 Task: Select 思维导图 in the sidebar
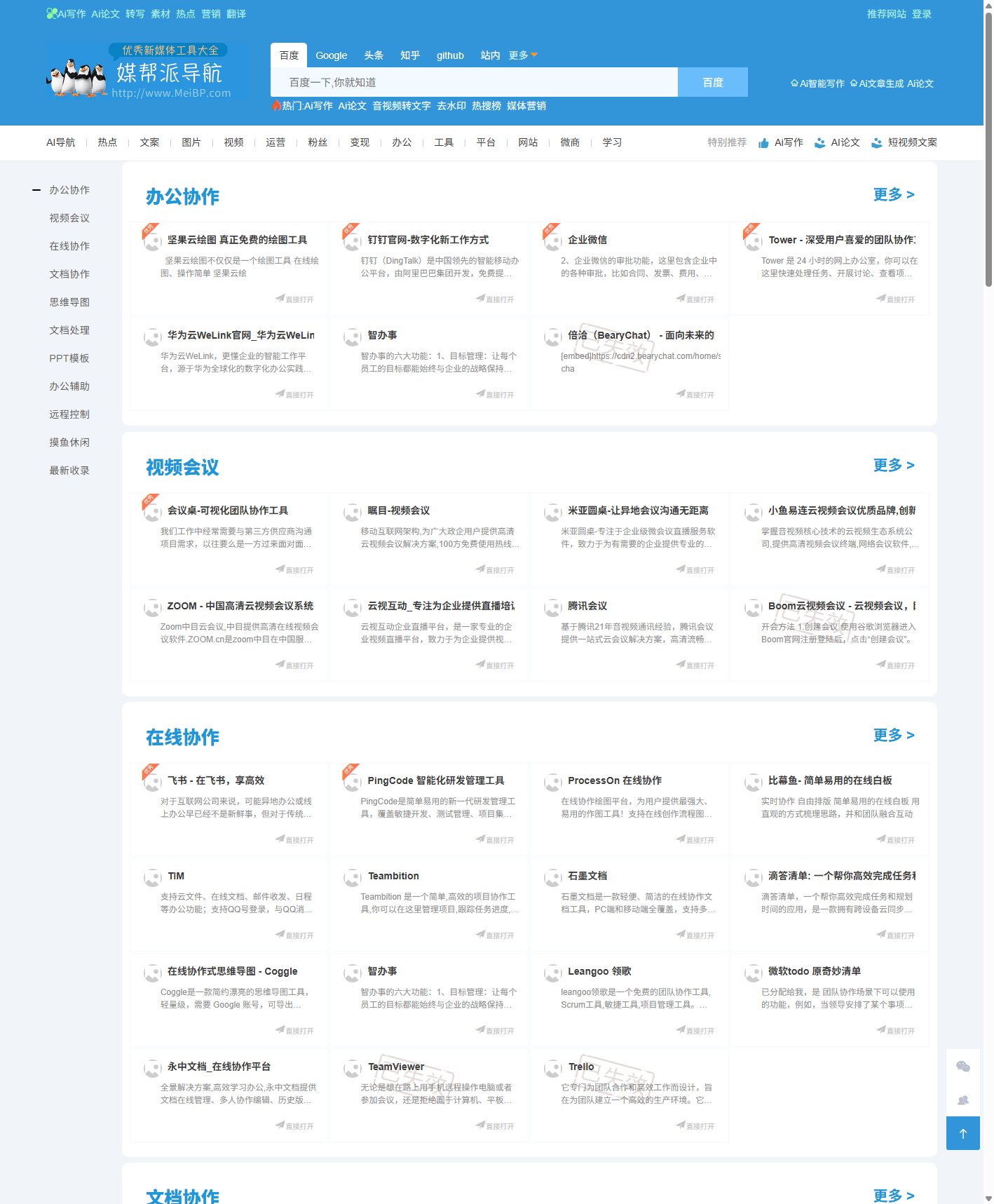point(69,302)
